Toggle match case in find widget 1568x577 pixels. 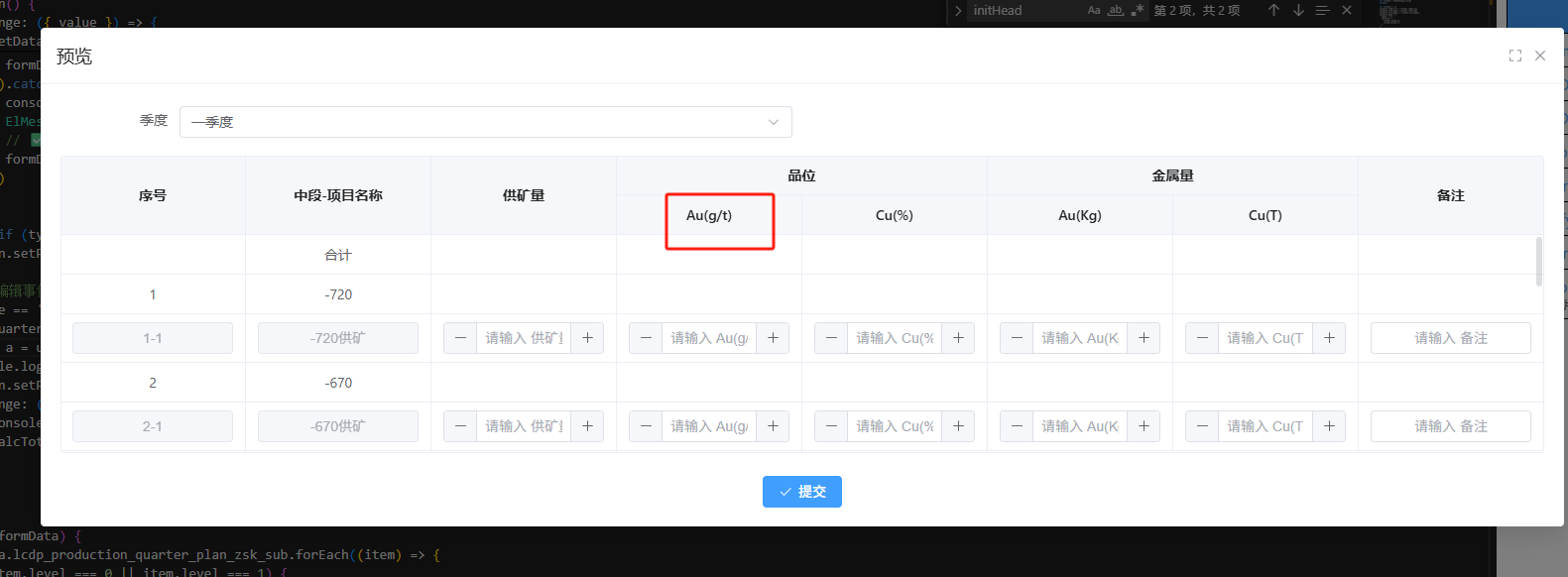tap(1094, 10)
